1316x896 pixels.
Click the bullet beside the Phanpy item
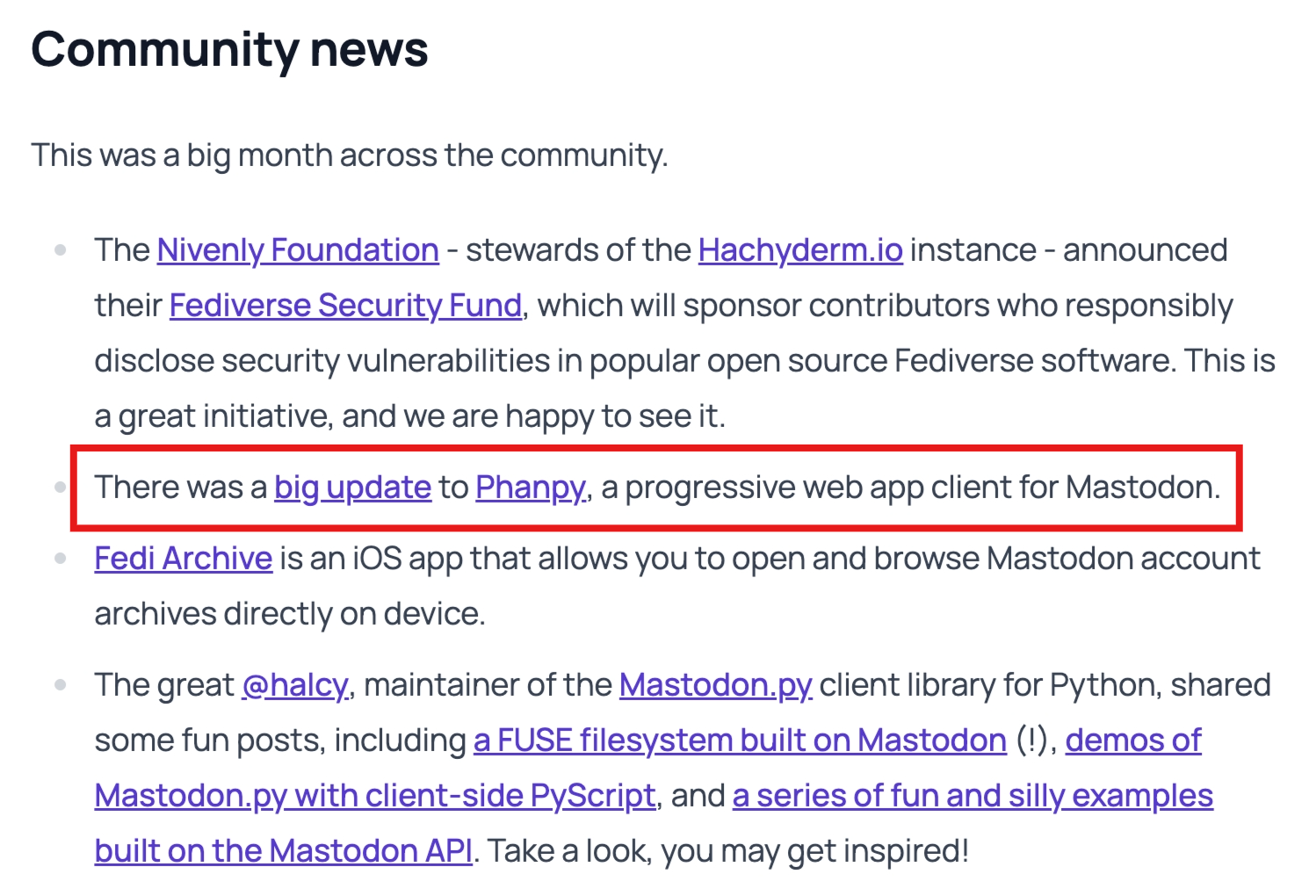point(60,487)
